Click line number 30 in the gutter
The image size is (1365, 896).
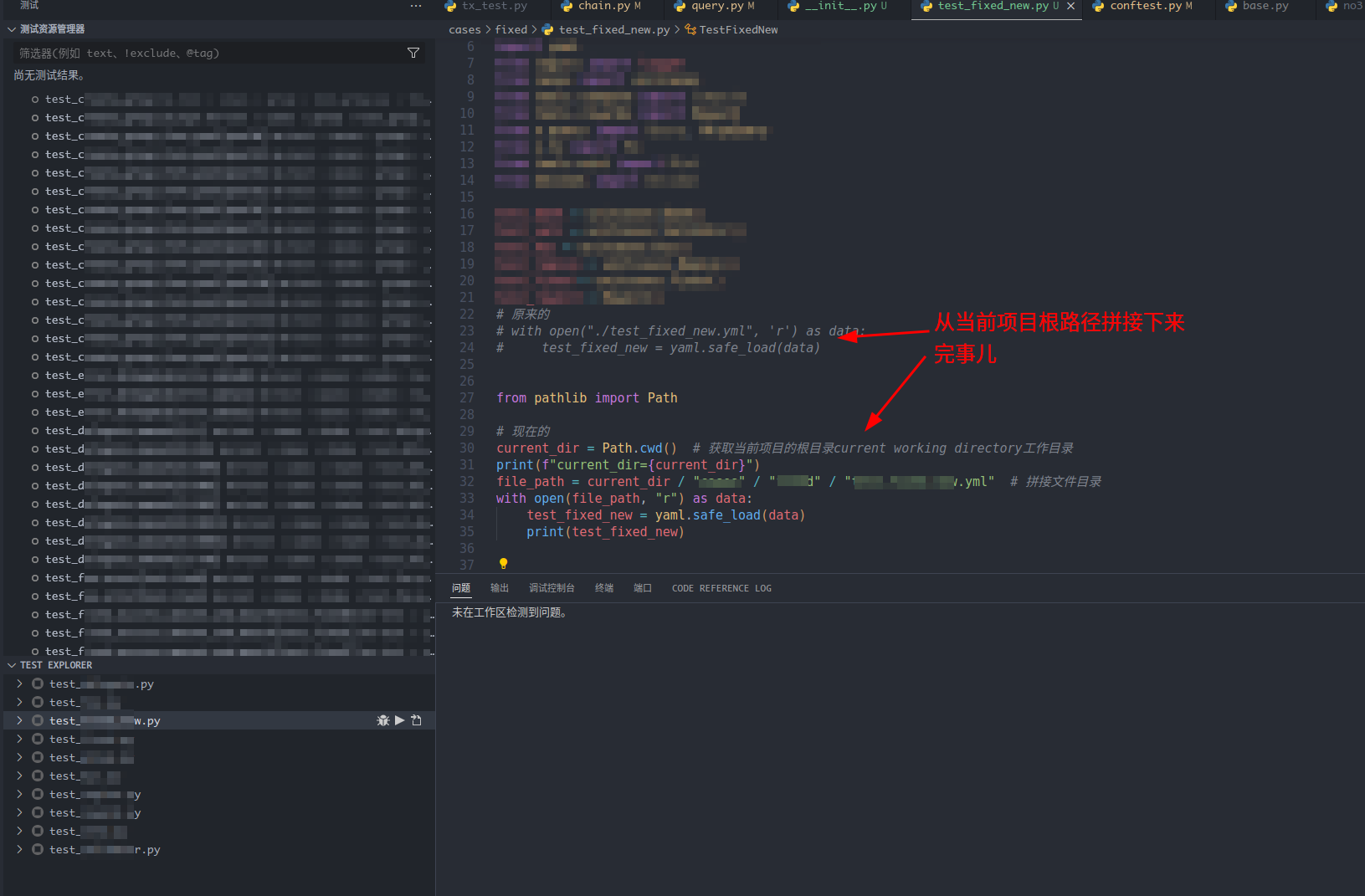[x=467, y=448]
